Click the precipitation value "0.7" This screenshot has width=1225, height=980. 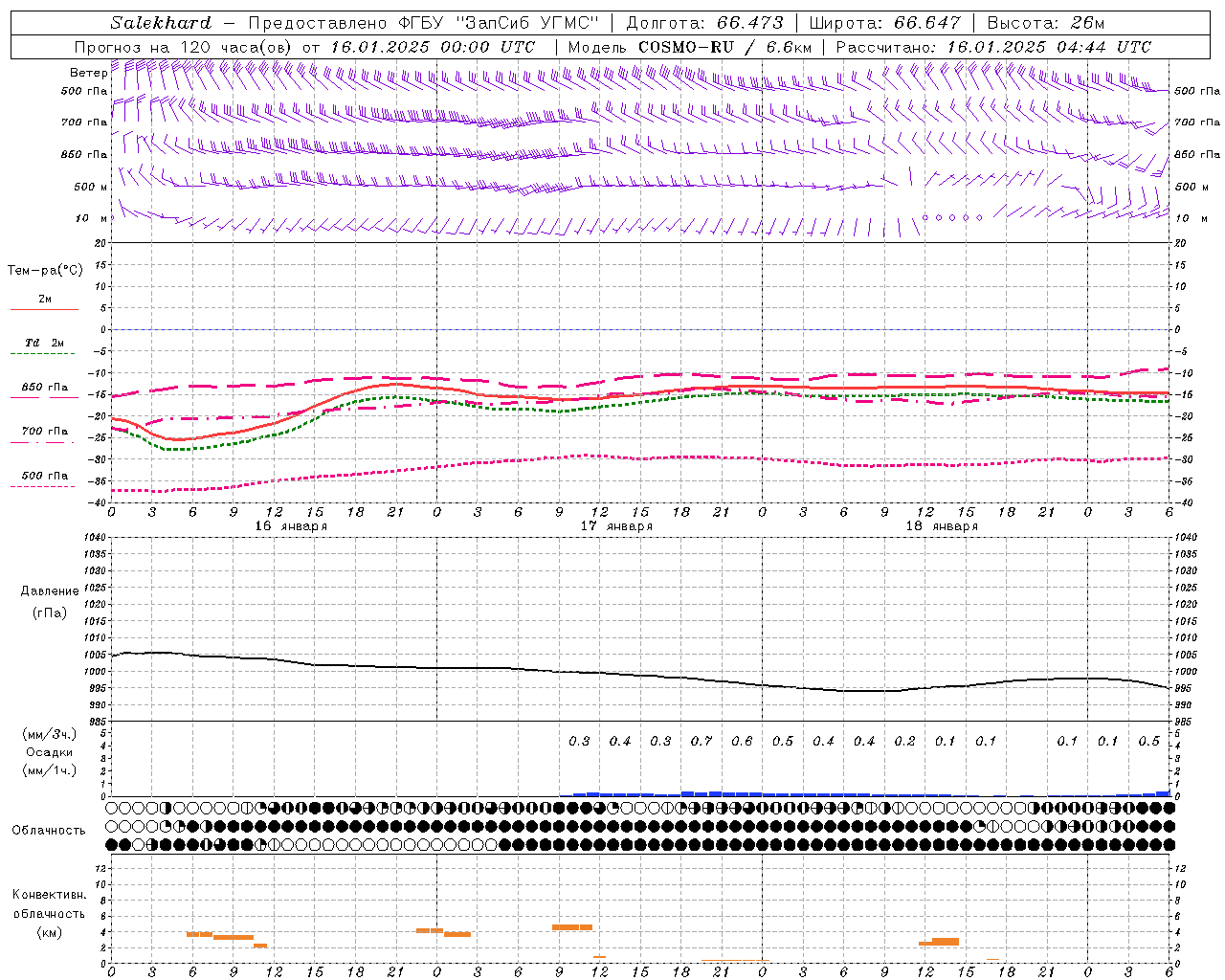702,742
